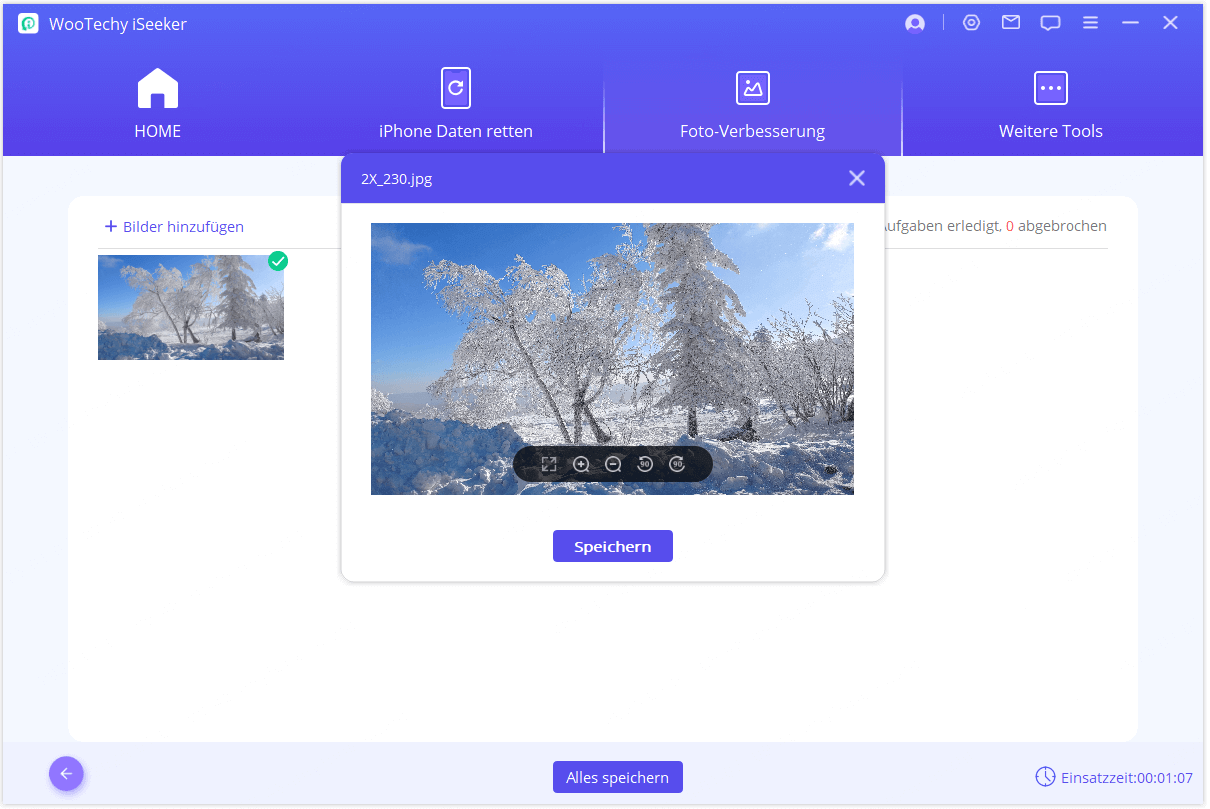Go to the HOME tab

pyautogui.click(x=157, y=104)
